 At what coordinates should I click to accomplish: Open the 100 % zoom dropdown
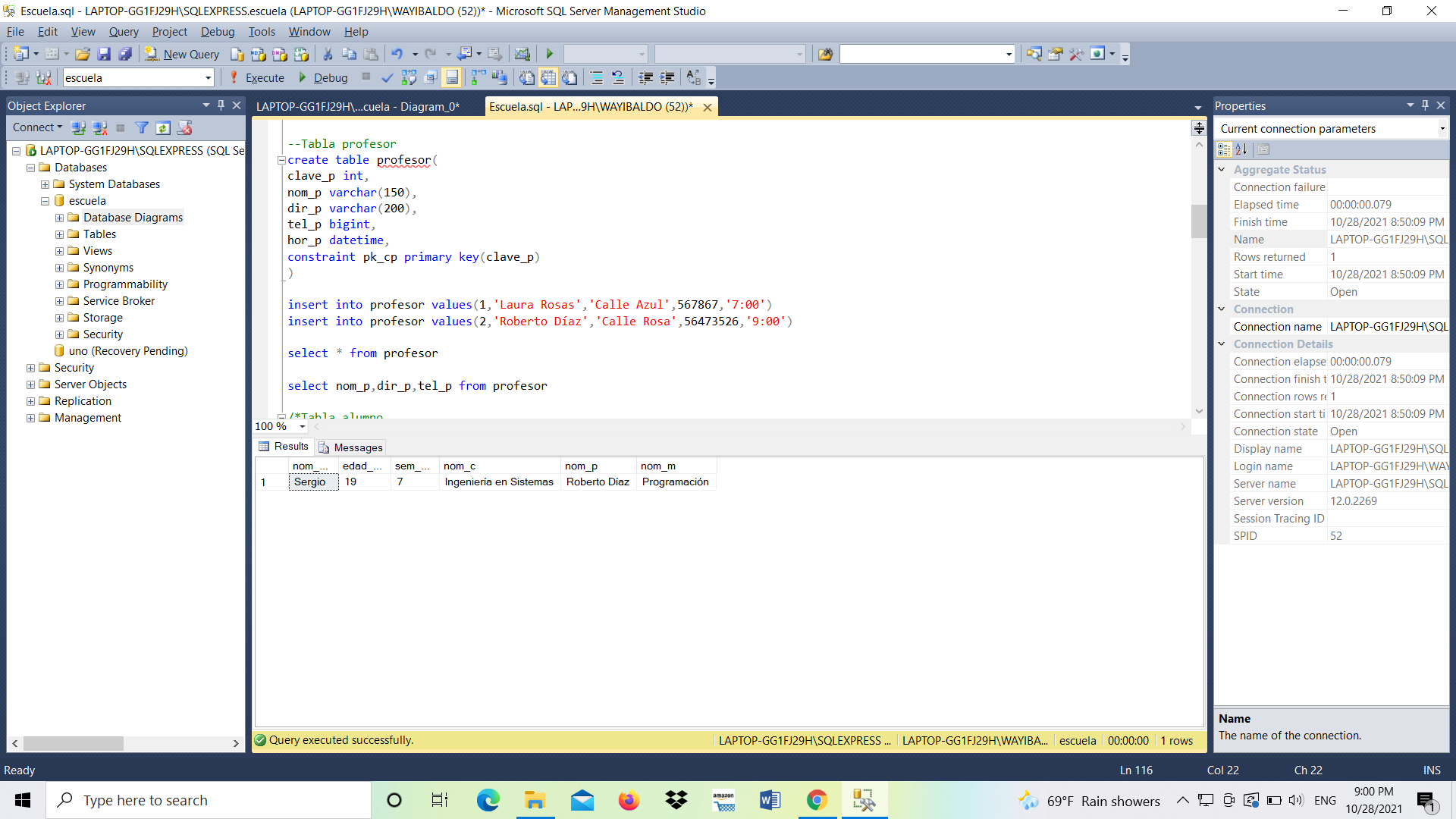tap(303, 426)
